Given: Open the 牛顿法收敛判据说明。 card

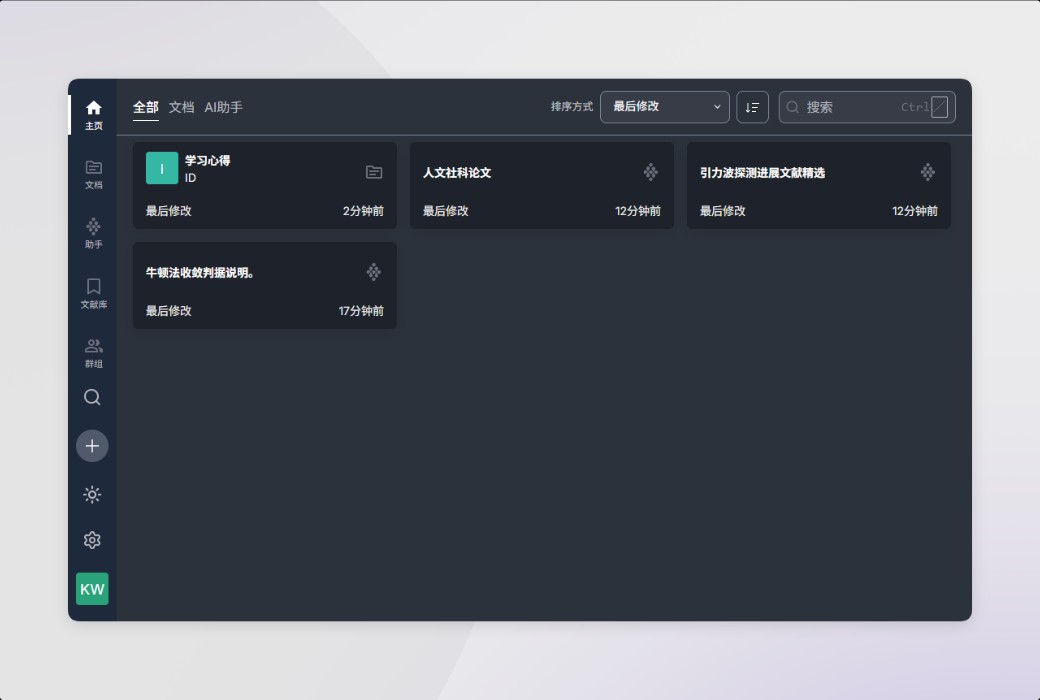Looking at the screenshot, I should 265,285.
